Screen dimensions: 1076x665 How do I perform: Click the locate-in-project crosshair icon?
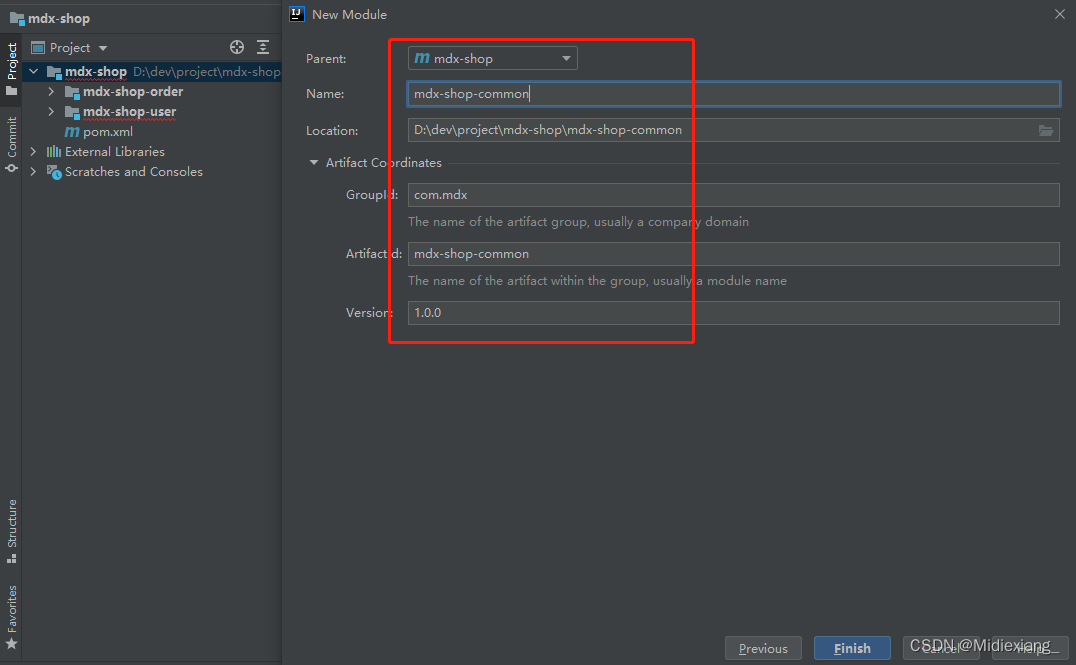[237, 47]
